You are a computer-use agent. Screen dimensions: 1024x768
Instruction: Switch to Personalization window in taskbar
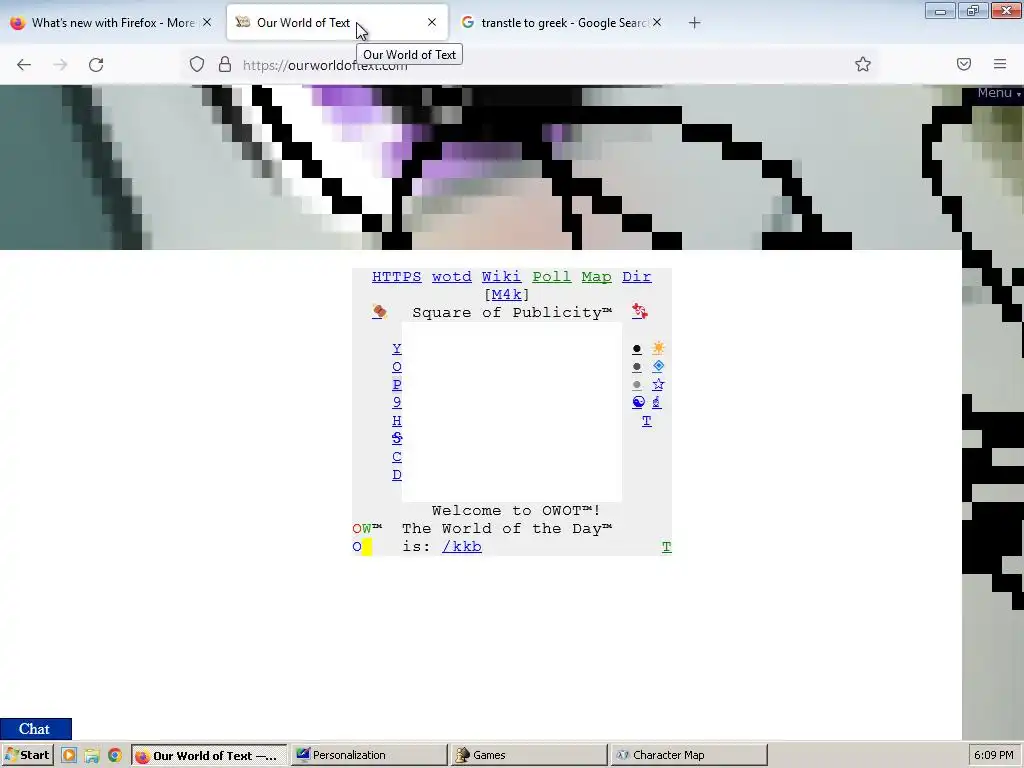pyautogui.click(x=368, y=755)
